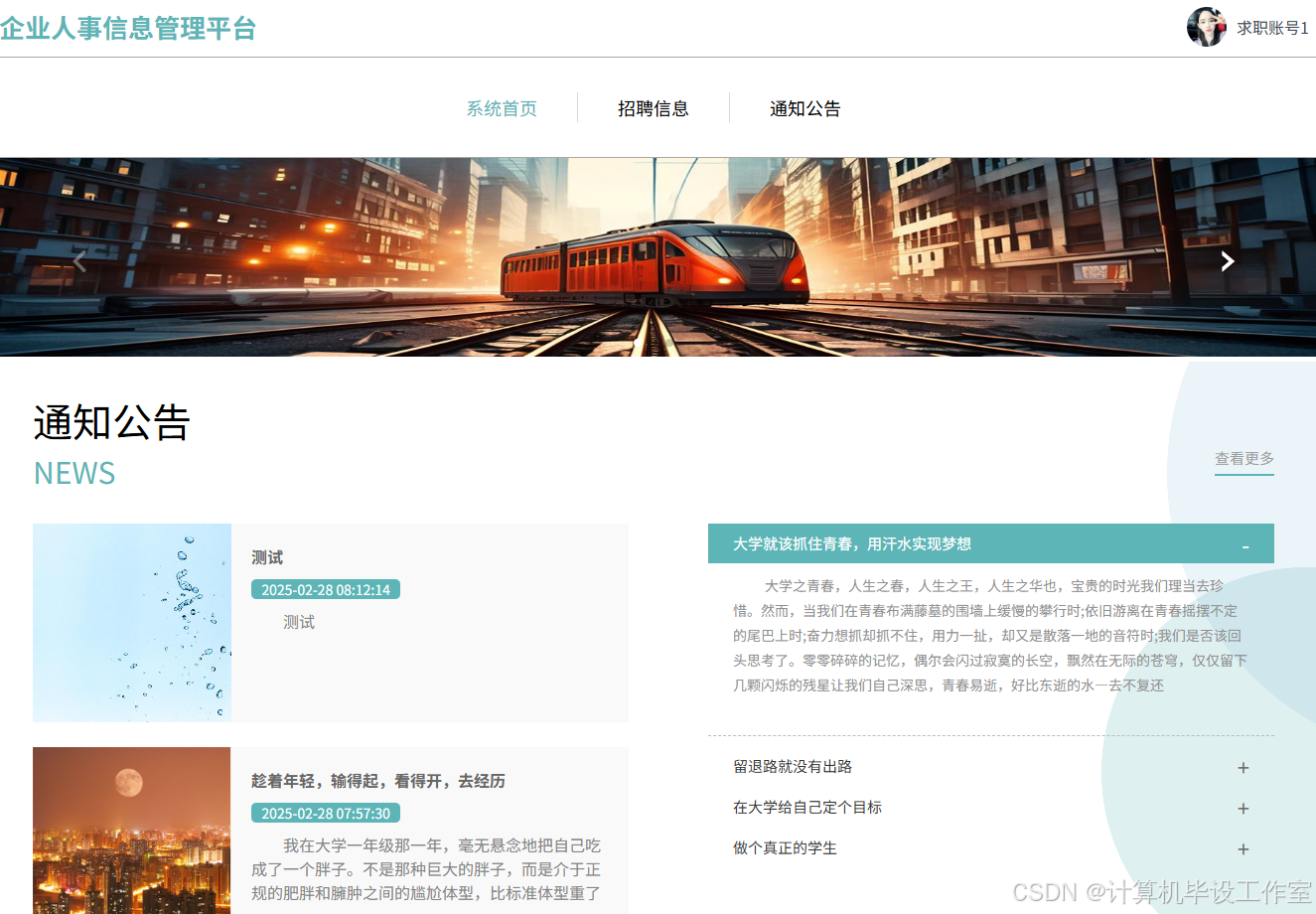Open the 求职账号1 account name
Viewport: 1316px width, 914px height.
(x=1272, y=28)
